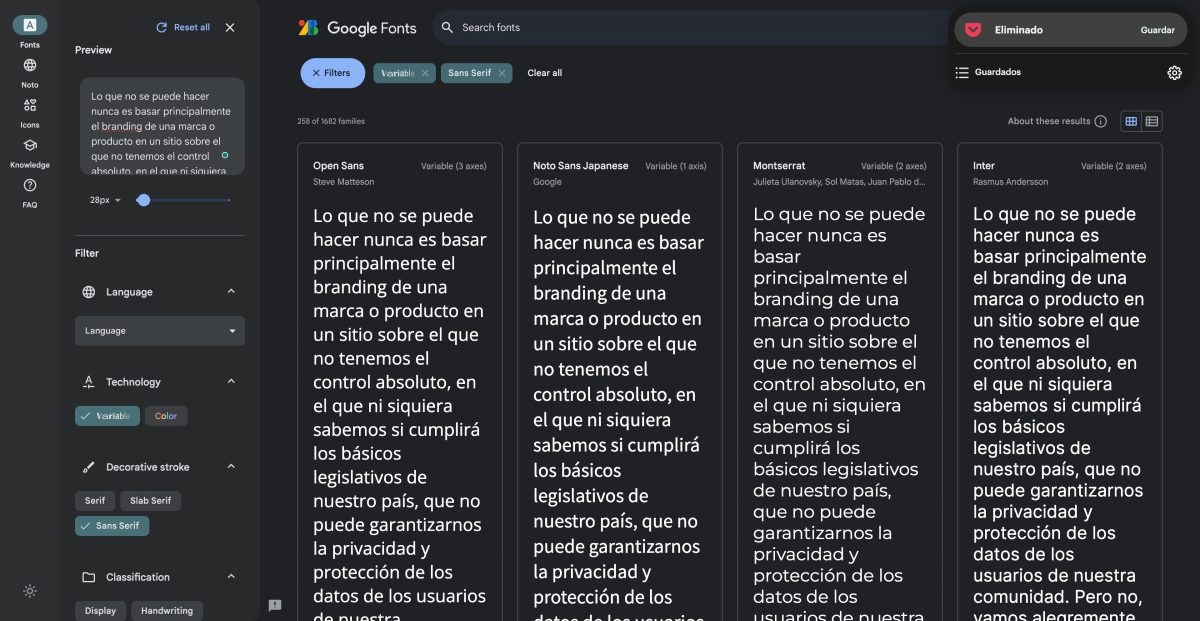This screenshot has width=1200, height=621.
Task: Remove the Sans Serif filter chip
Action: pos(502,73)
